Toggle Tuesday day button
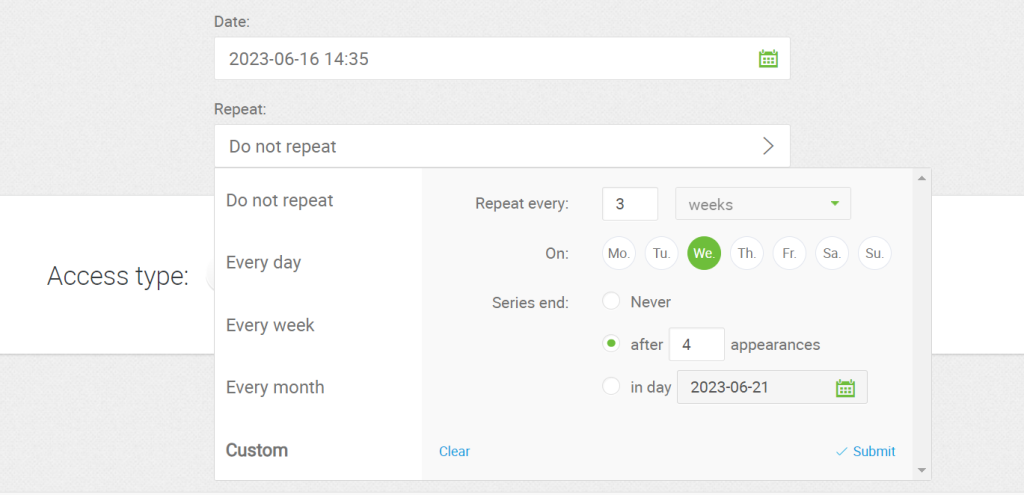The image size is (1024, 495). coord(662,254)
